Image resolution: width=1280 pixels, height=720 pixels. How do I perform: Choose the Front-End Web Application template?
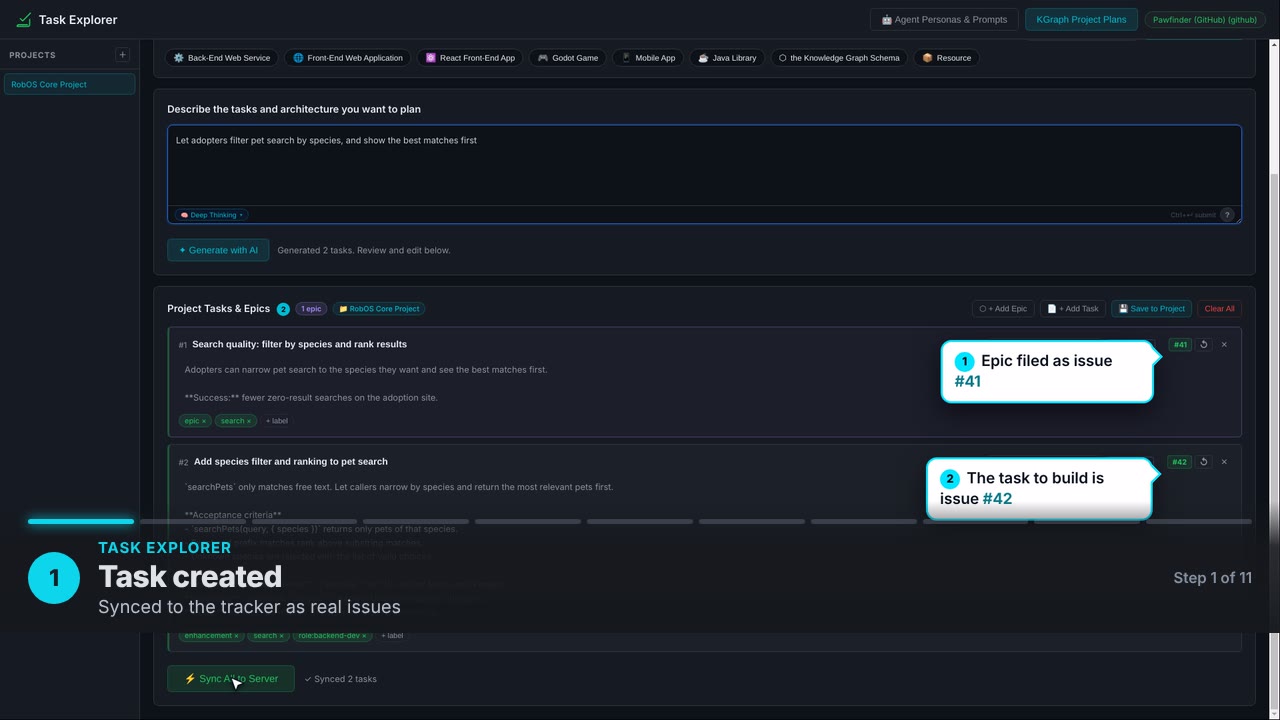click(x=348, y=58)
